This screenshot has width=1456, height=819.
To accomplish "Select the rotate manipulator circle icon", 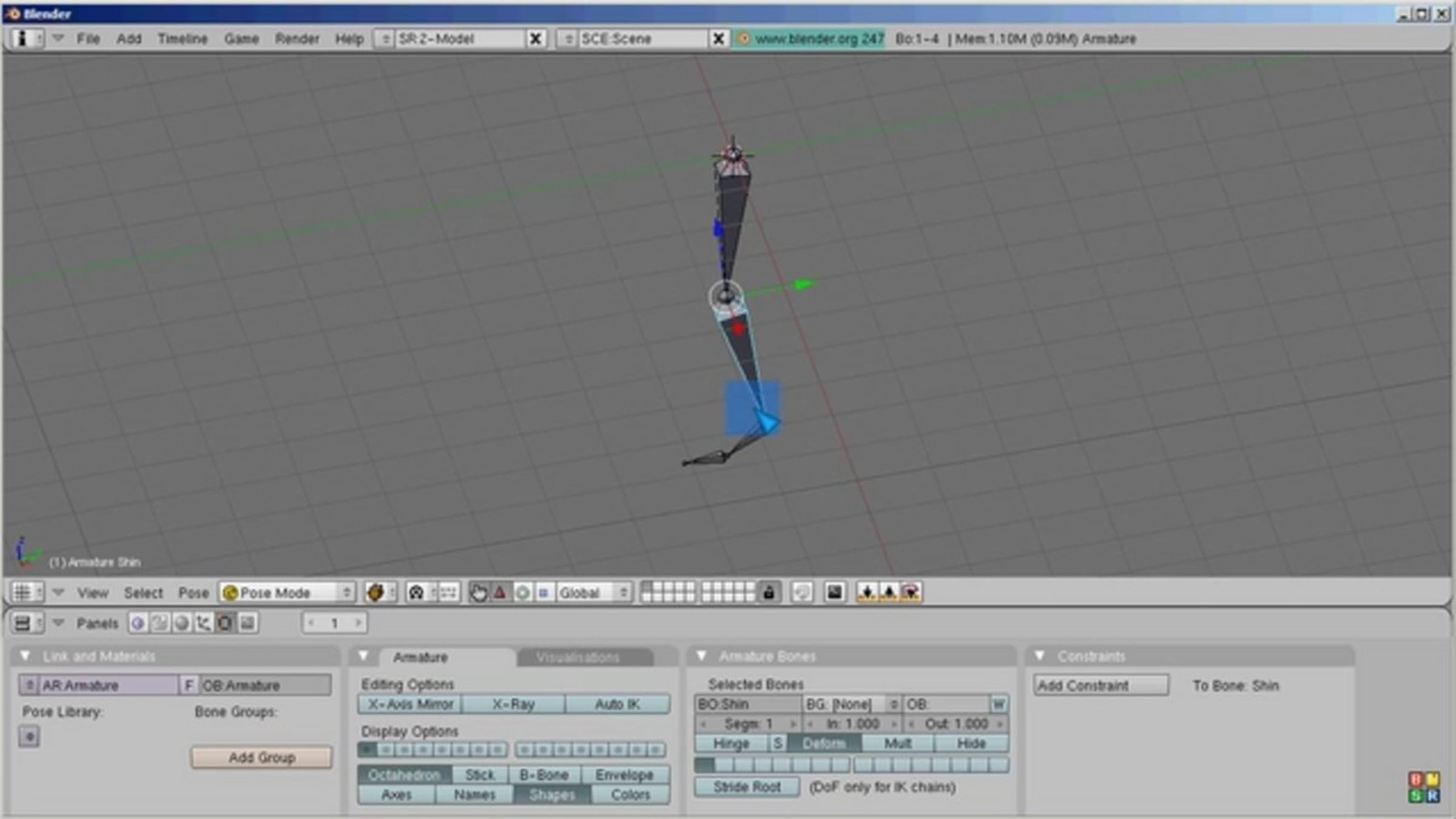I will pyautogui.click(x=522, y=592).
